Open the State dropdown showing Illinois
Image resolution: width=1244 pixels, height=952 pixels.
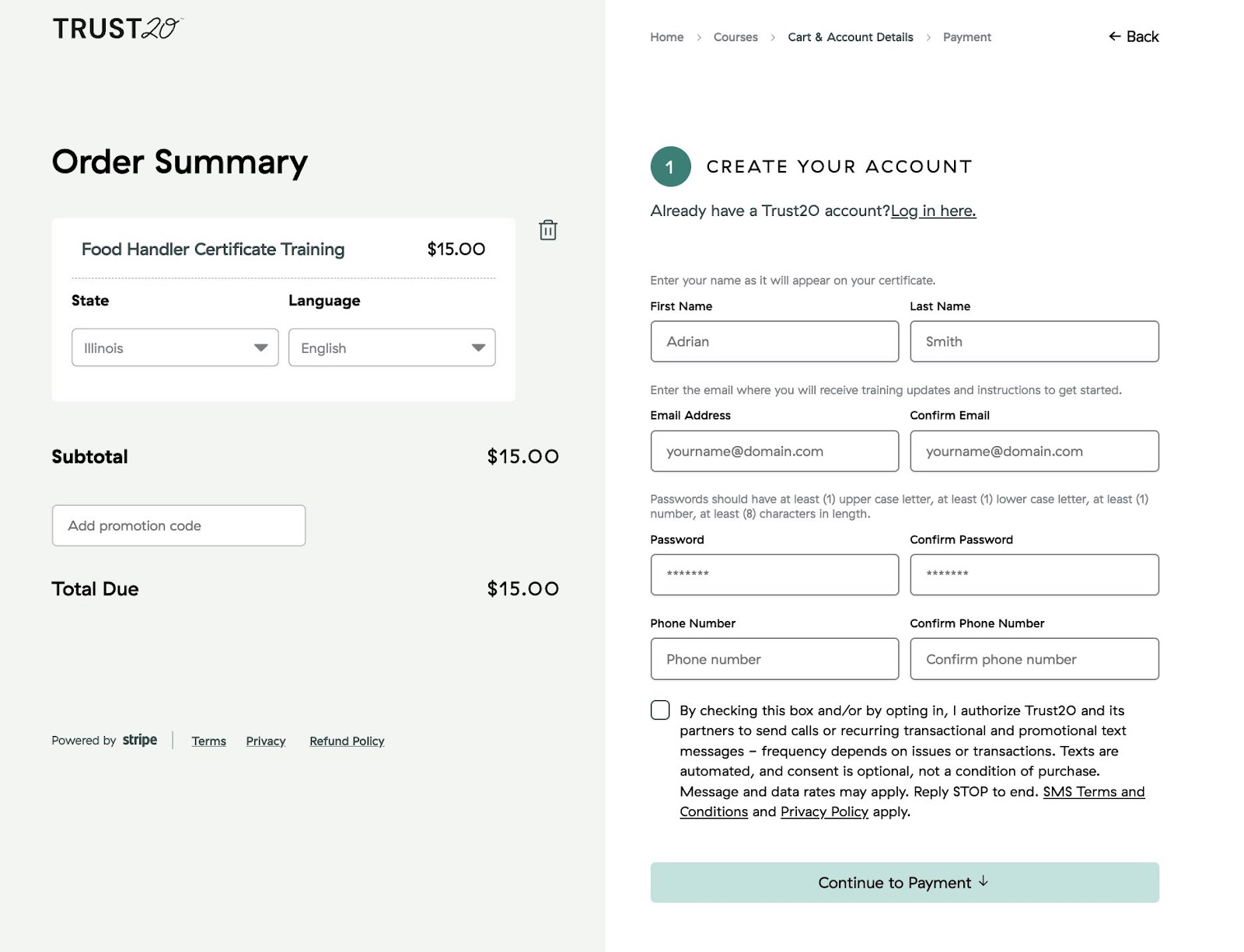[175, 347]
